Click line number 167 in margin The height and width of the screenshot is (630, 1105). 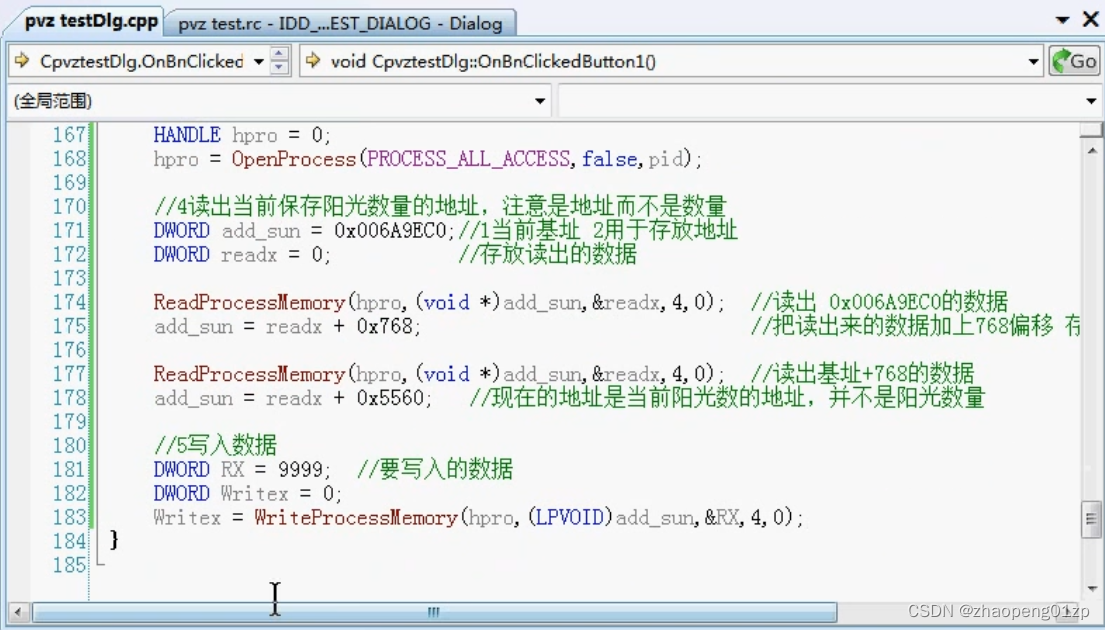click(68, 135)
